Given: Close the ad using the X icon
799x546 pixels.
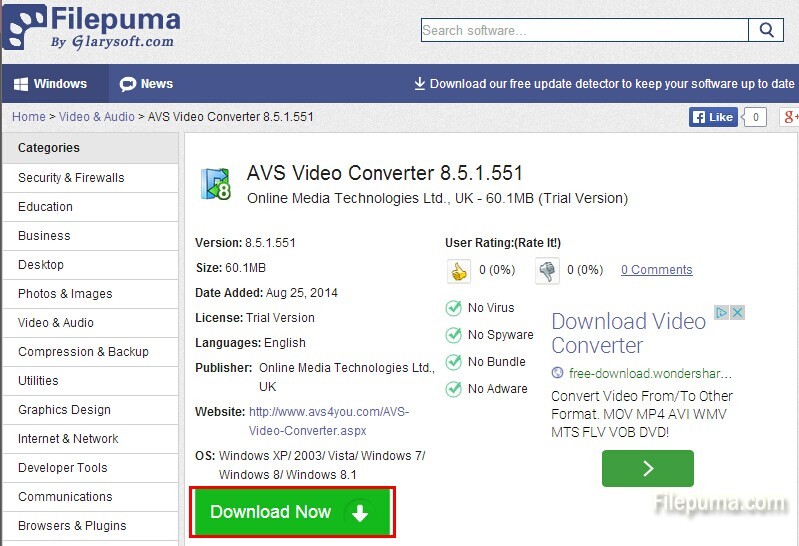Looking at the screenshot, I should coord(738,313).
